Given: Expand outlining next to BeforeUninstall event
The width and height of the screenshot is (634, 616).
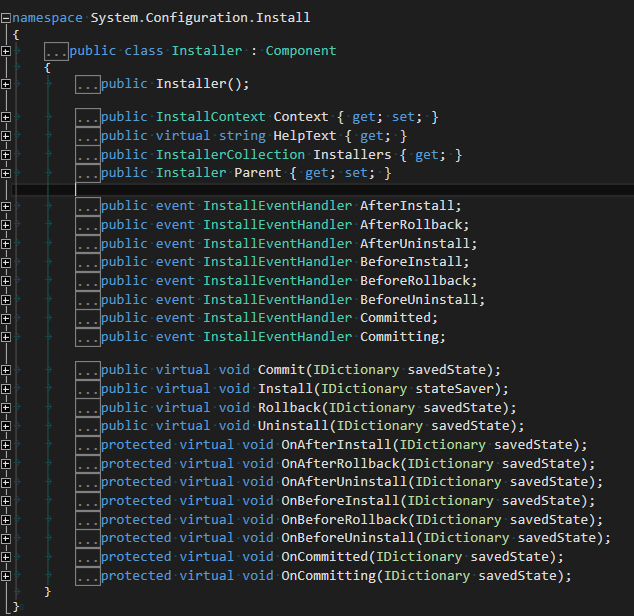Looking at the screenshot, I should pyautogui.click(x=6, y=300).
